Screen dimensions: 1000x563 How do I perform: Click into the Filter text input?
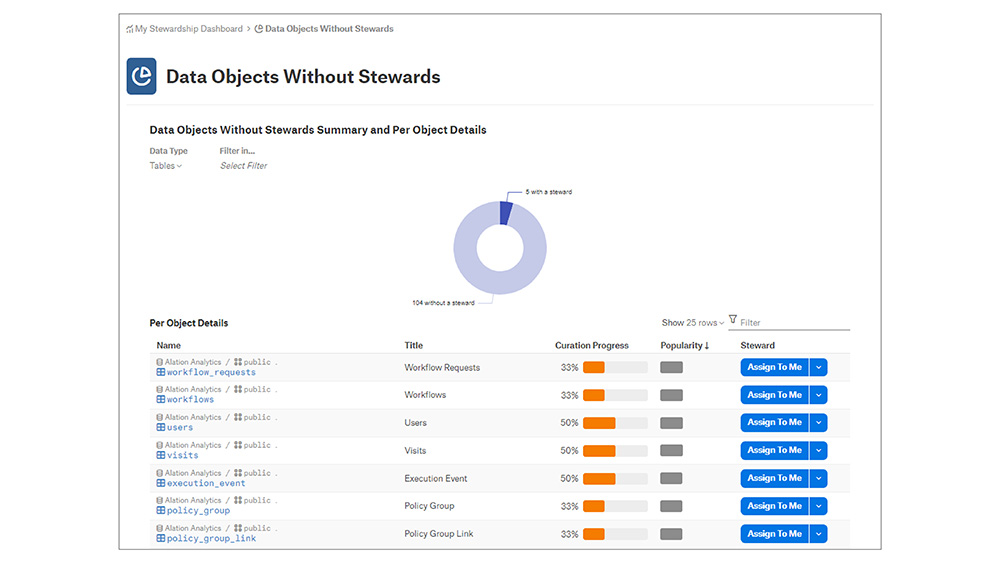[x=794, y=323]
